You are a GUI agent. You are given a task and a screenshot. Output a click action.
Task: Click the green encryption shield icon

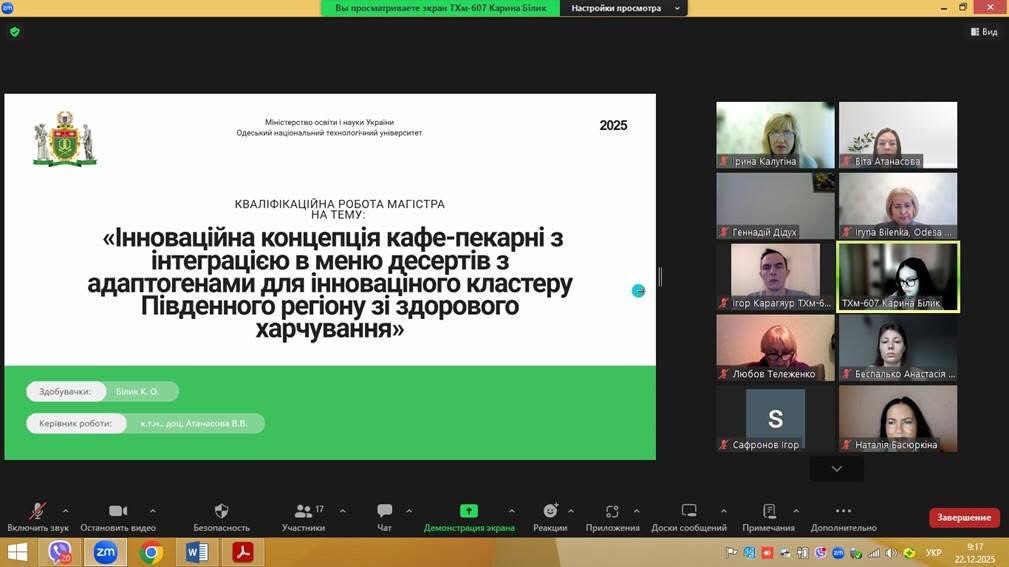(x=14, y=32)
